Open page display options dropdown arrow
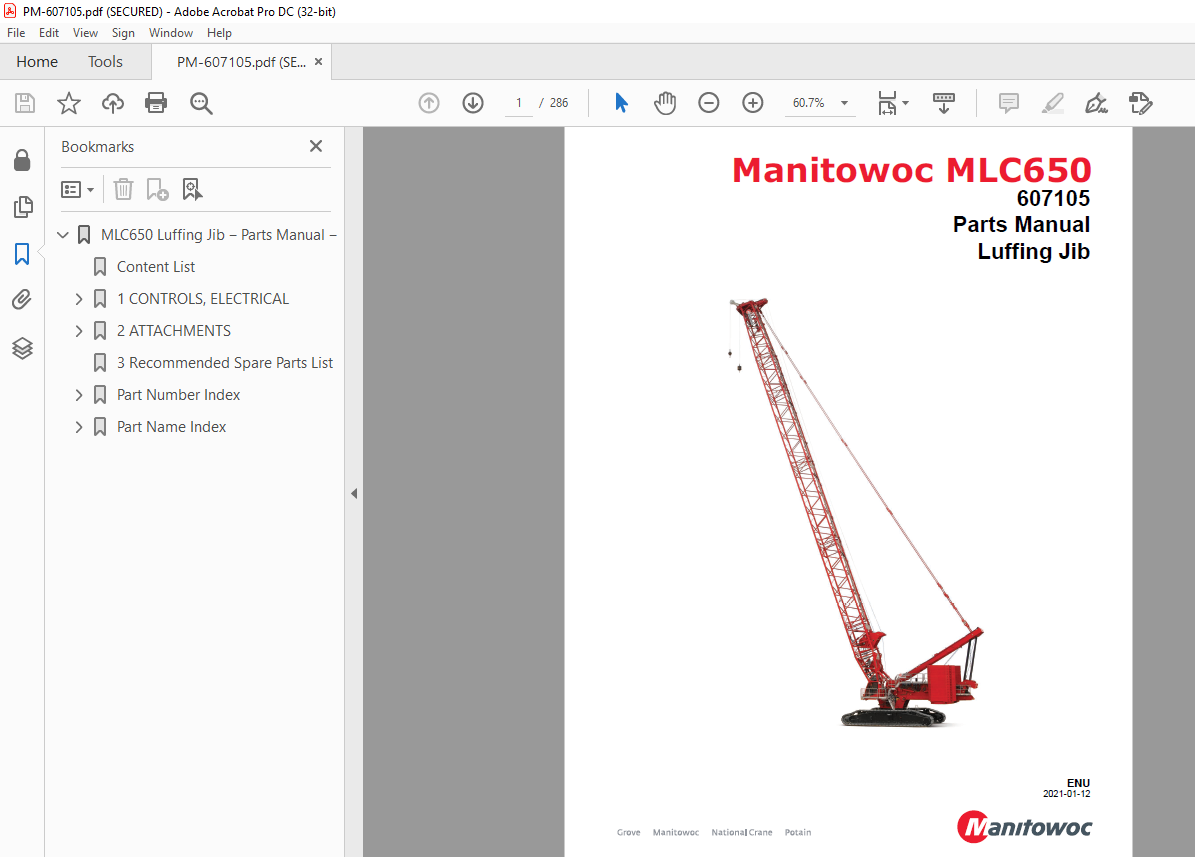Screen dimensions: 1195x857 (905, 103)
